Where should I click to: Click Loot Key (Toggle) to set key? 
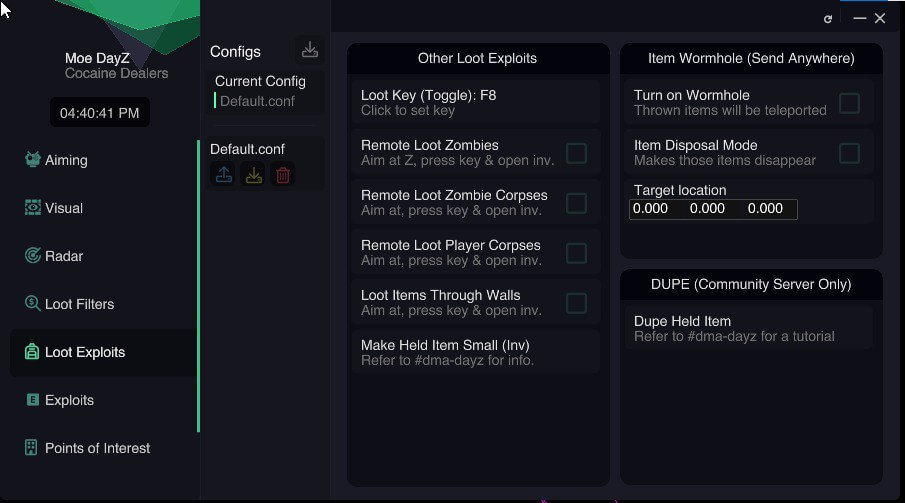476,103
